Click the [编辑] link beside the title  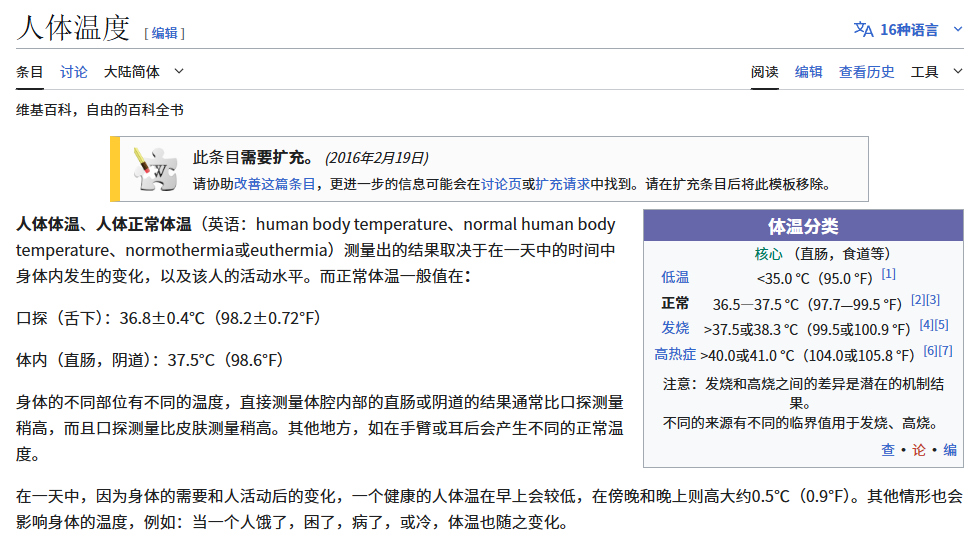pos(165,33)
